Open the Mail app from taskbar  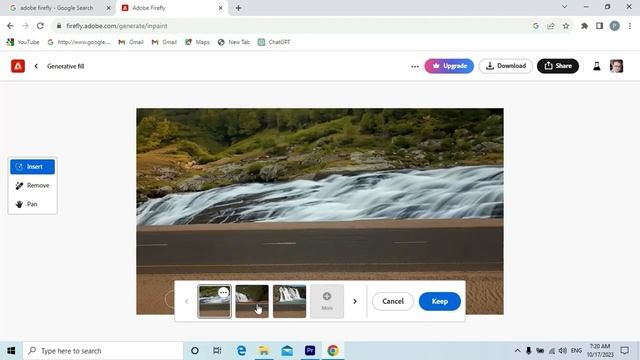point(287,351)
